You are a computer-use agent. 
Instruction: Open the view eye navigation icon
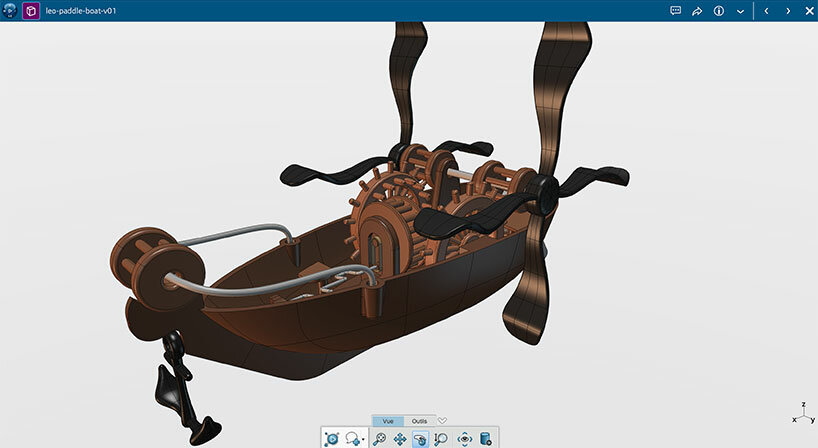(x=464, y=438)
